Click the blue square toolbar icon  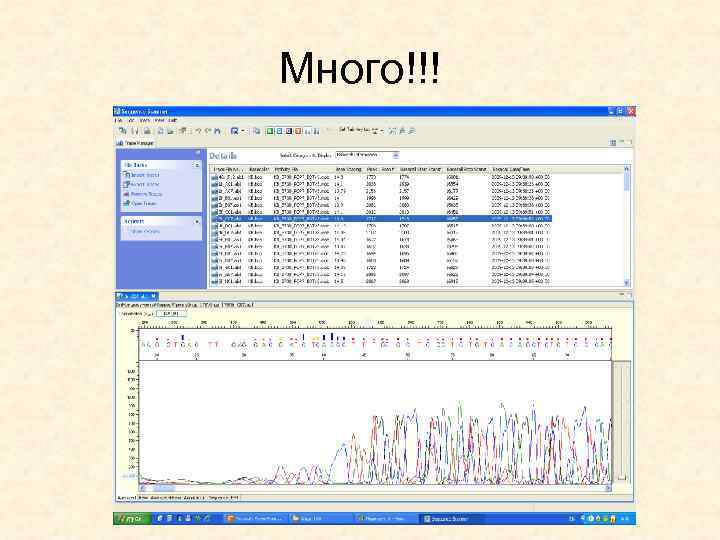279,131
